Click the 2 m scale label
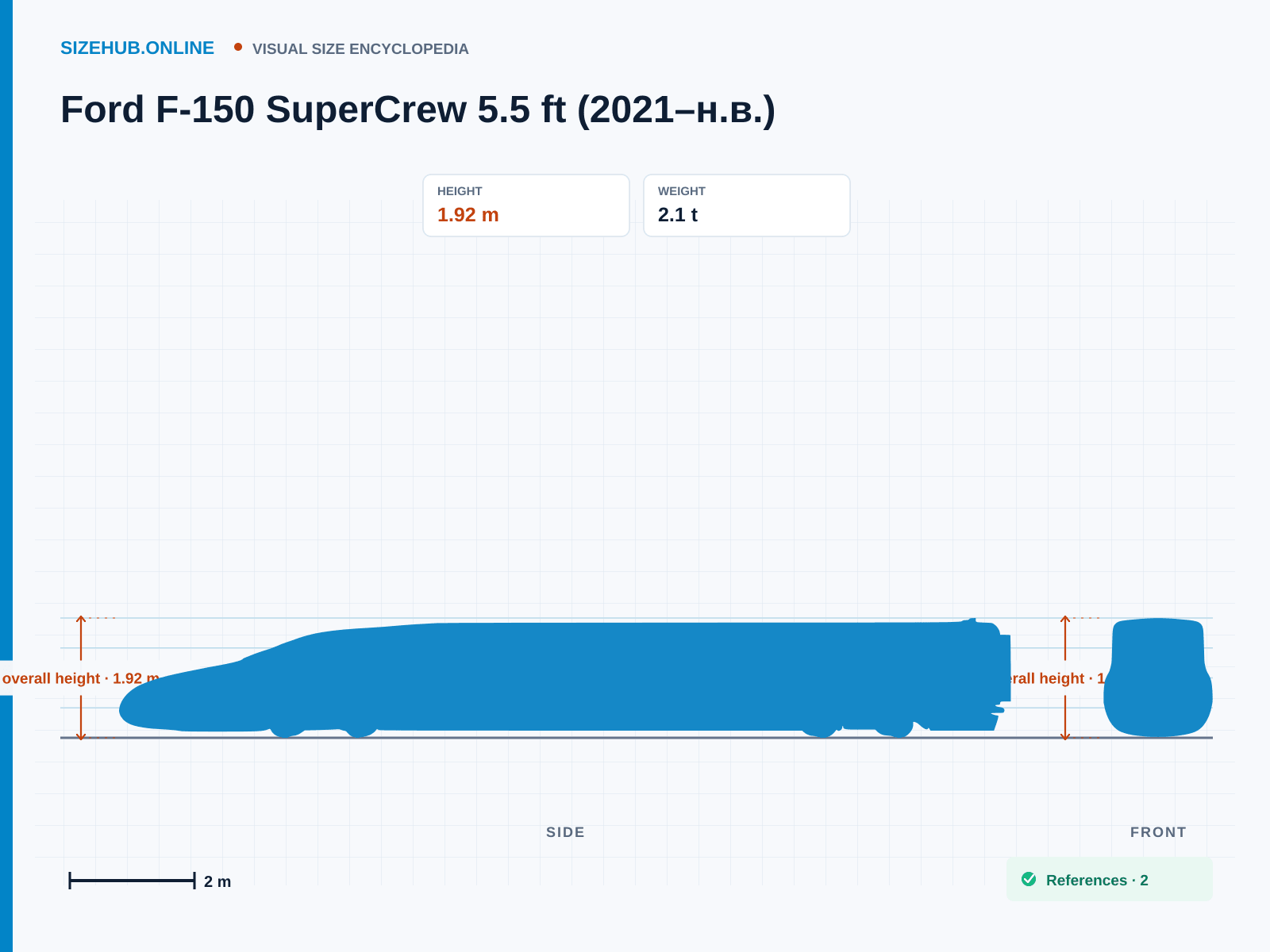The image size is (1270, 952). coord(217,881)
